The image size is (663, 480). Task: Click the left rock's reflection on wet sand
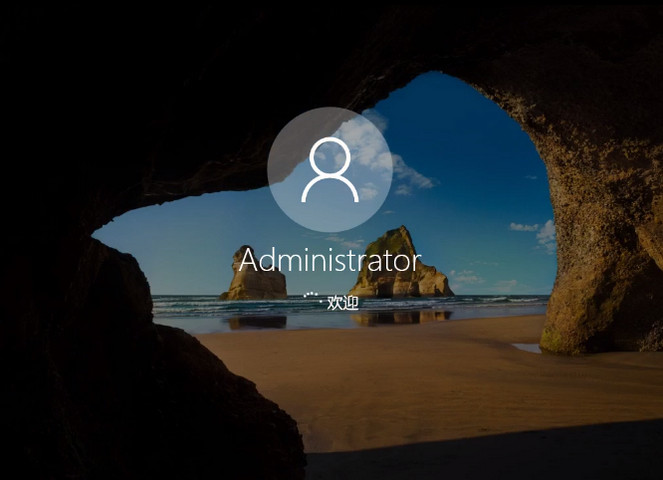[x=256, y=322]
